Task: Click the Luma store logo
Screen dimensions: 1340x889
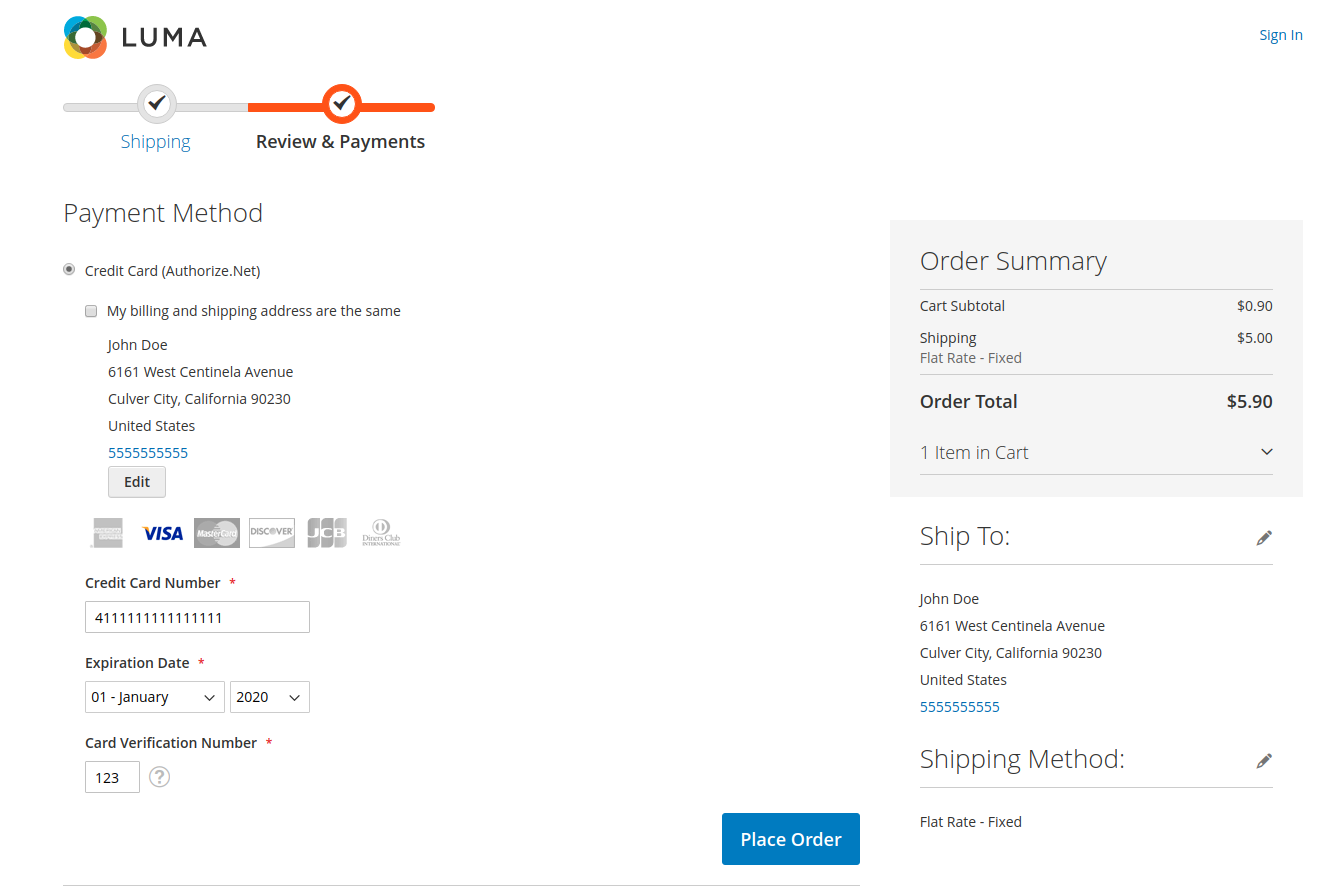Action: 134,36
